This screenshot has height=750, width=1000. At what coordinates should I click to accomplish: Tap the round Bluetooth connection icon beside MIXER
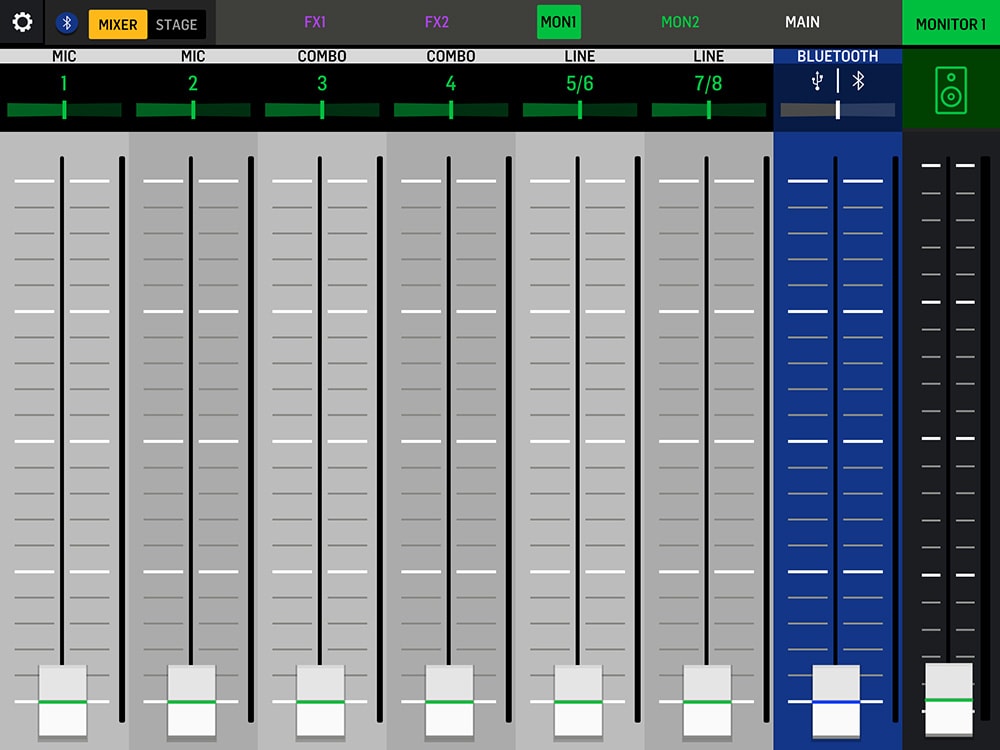click(67, 24)
